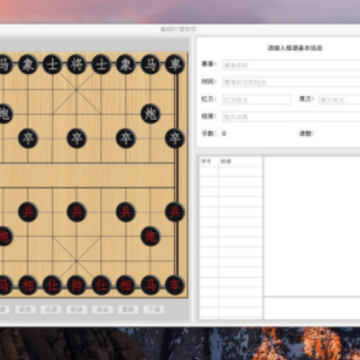
Task: Pick the black 卒 in front of 将
Action: click(77, 138)
